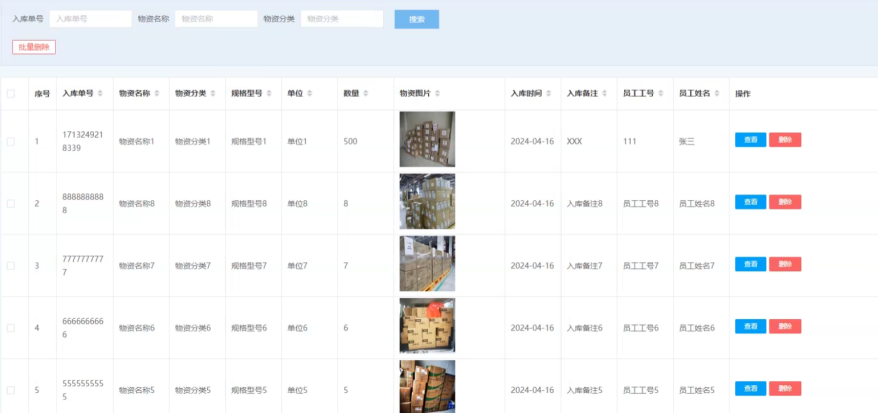The width and height of the screenshot is (878, 413).
Task: Click sort arrows for 员工姓名 column
Action: (x=718, y=94)
